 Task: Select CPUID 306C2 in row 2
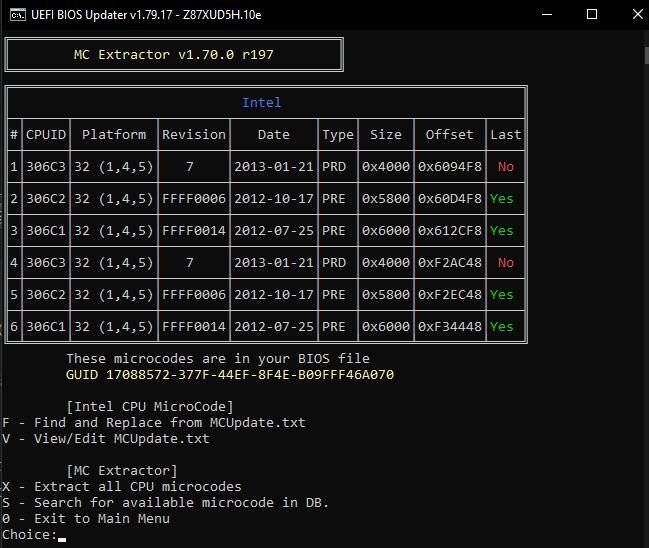click(46, 199)
